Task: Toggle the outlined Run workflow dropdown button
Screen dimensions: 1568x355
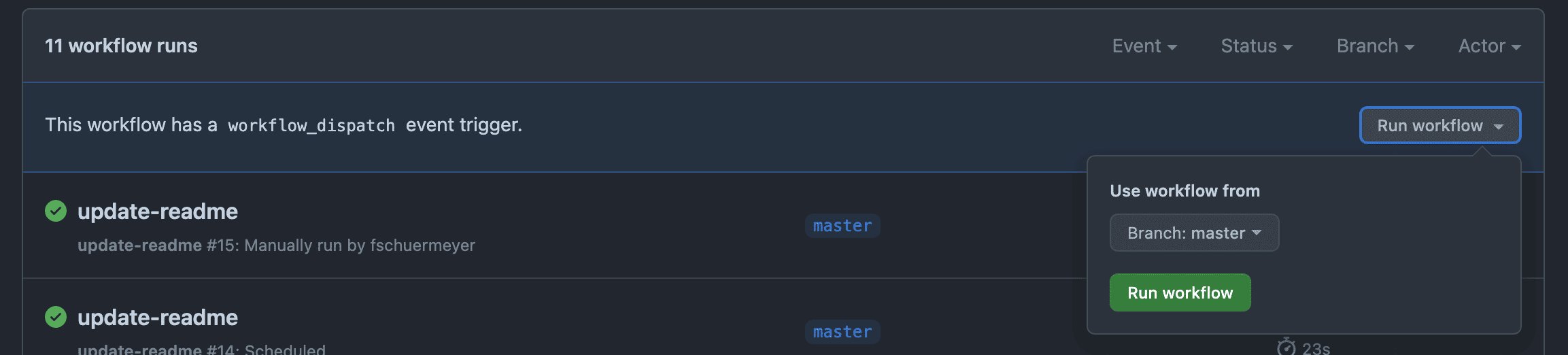Action: tap(1439, 125)
